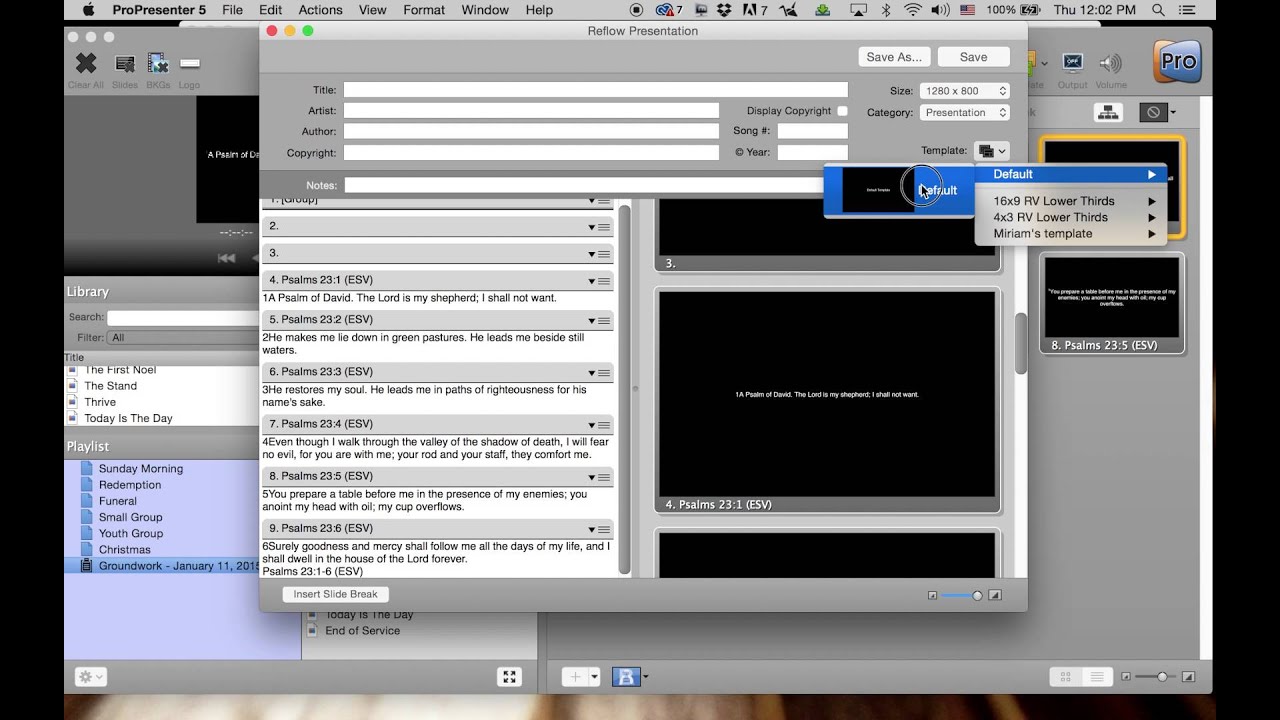The image size is (1280, 720).
Task: Click the ProPresenter Pro logo icon
Action: (1177, 61)
